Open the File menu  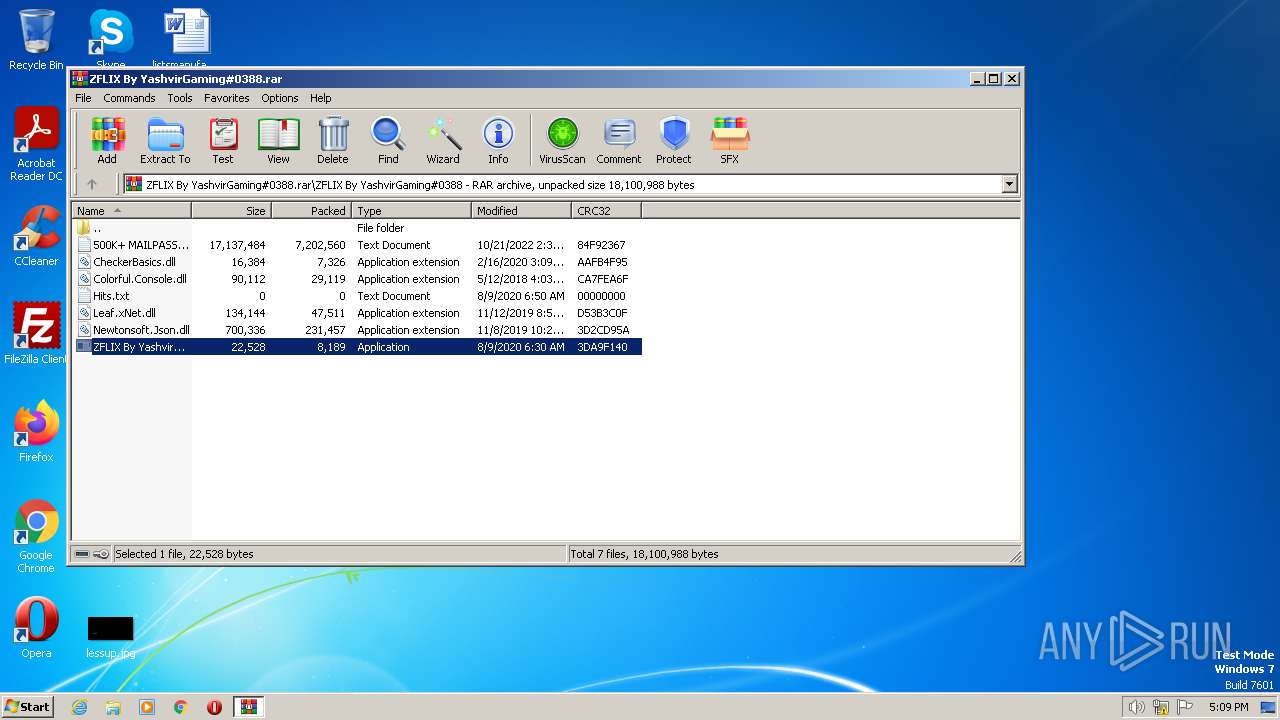[x=83, y=98]
